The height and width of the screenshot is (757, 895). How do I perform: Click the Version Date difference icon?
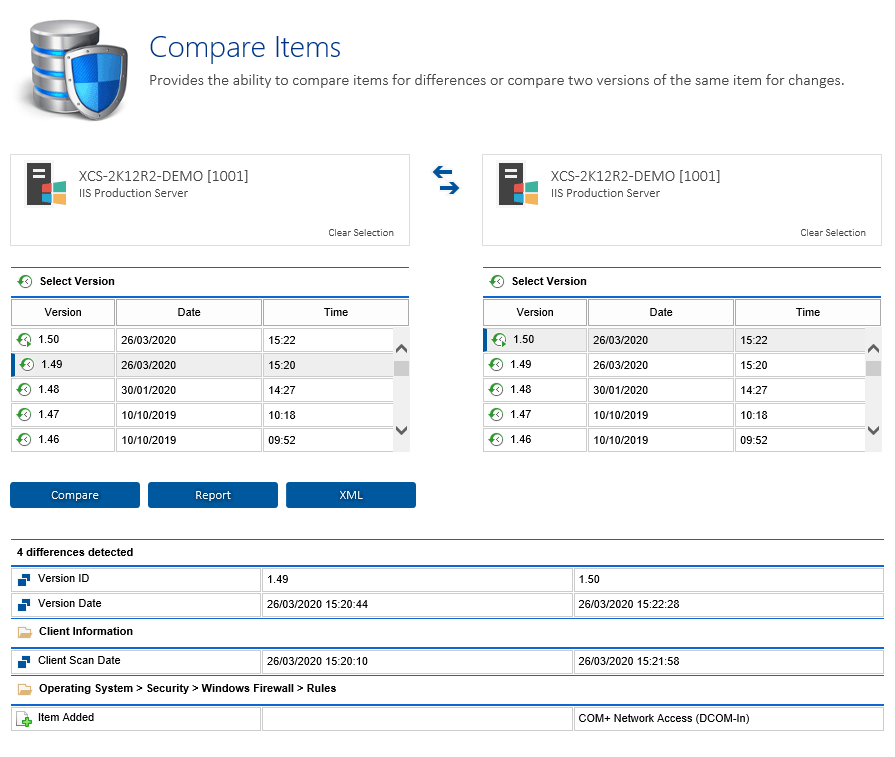click(24, 605)
